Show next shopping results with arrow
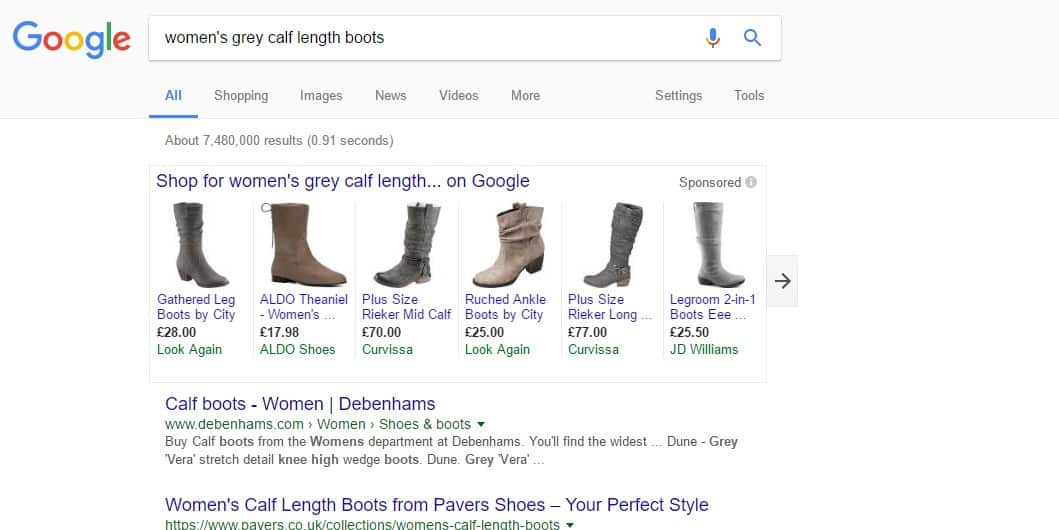 (x=782, y=281)
